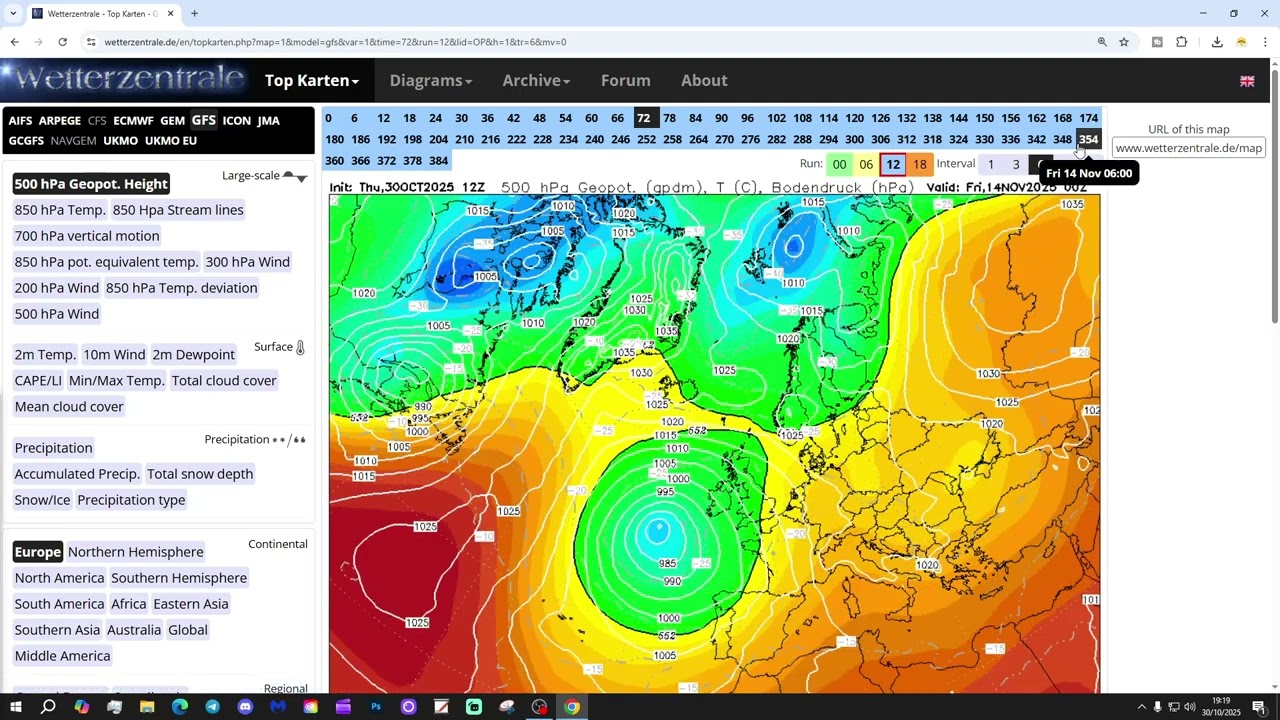Screen dimensions: 1280x720
Task: Switch to Chrome in the taskbar
Action: click(572, 707)
